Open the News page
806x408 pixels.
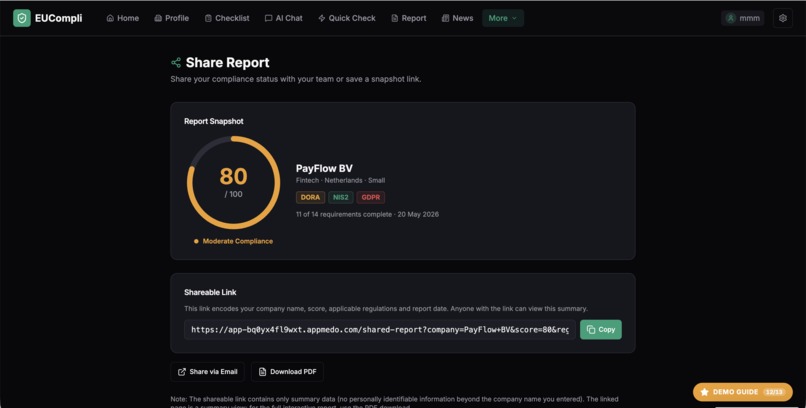click(457, 18)
